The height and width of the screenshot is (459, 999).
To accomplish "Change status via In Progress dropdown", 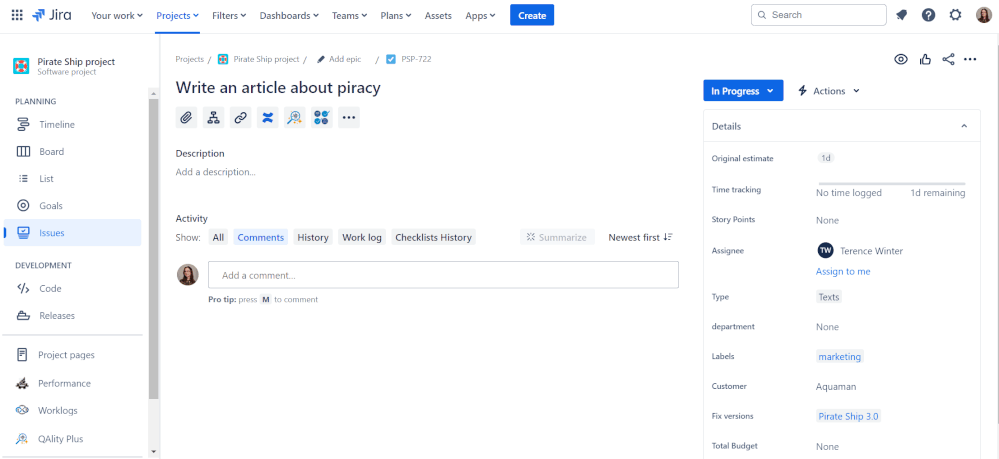I will 743,91.
